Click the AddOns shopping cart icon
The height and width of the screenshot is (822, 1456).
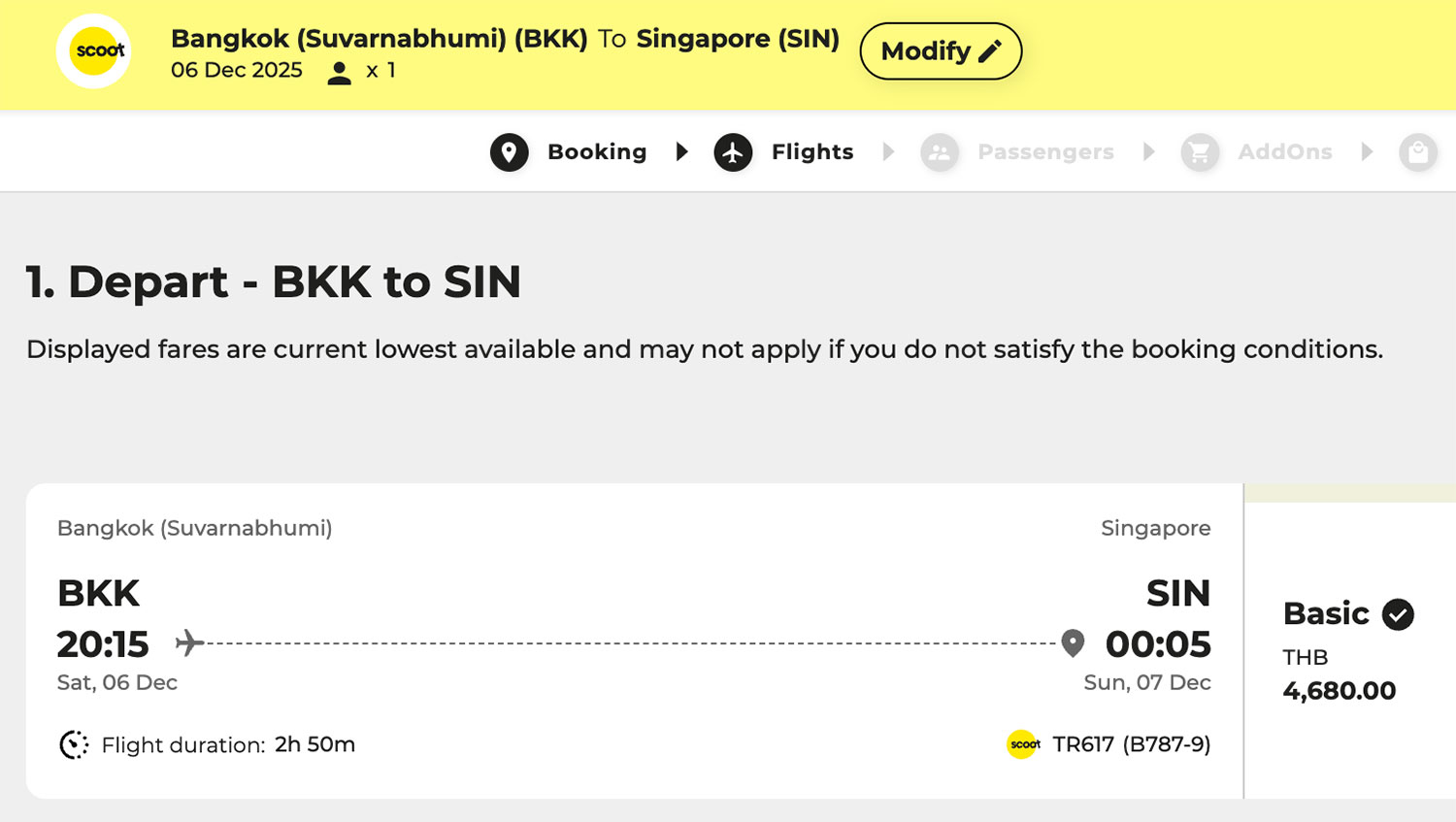[x=1200, y=152]
